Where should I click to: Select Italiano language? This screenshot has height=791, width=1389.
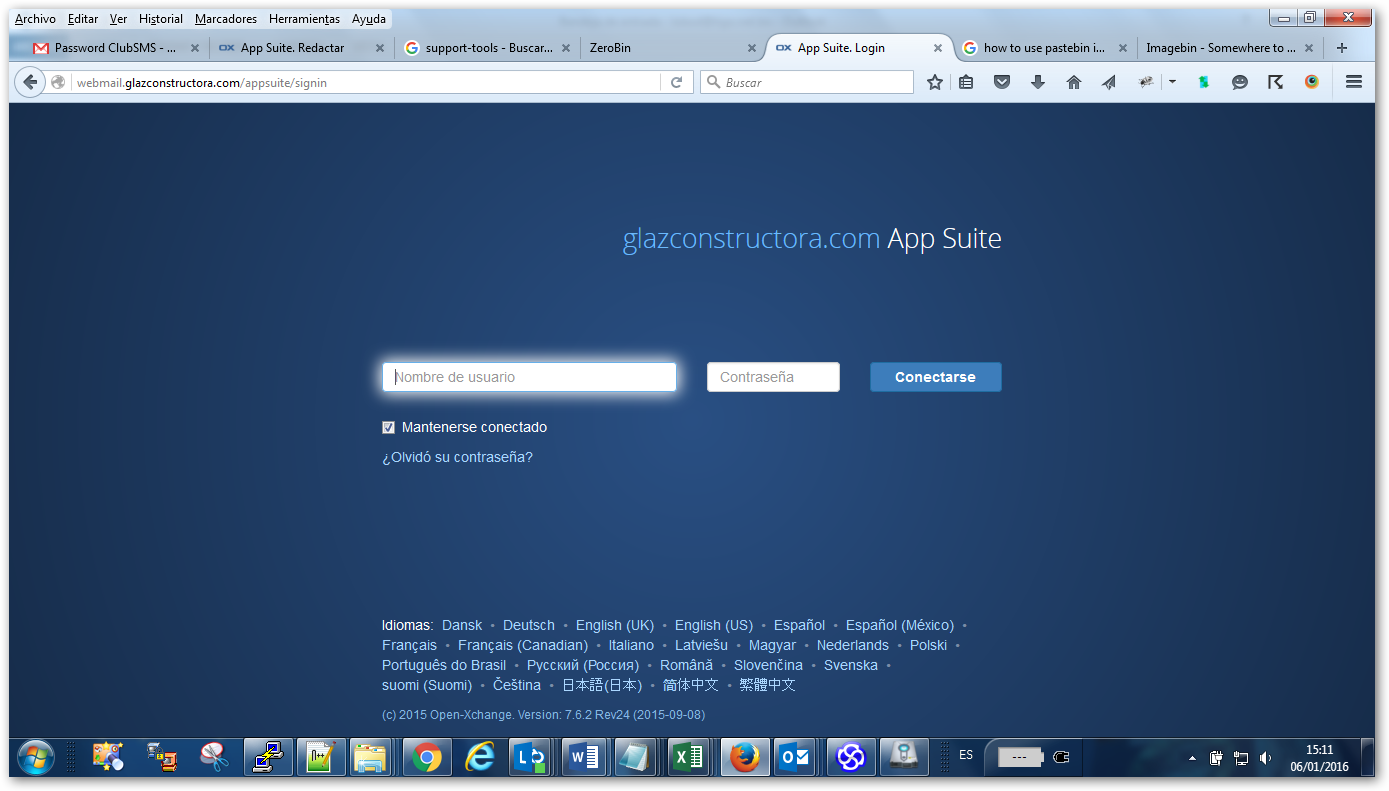[631, 645]
